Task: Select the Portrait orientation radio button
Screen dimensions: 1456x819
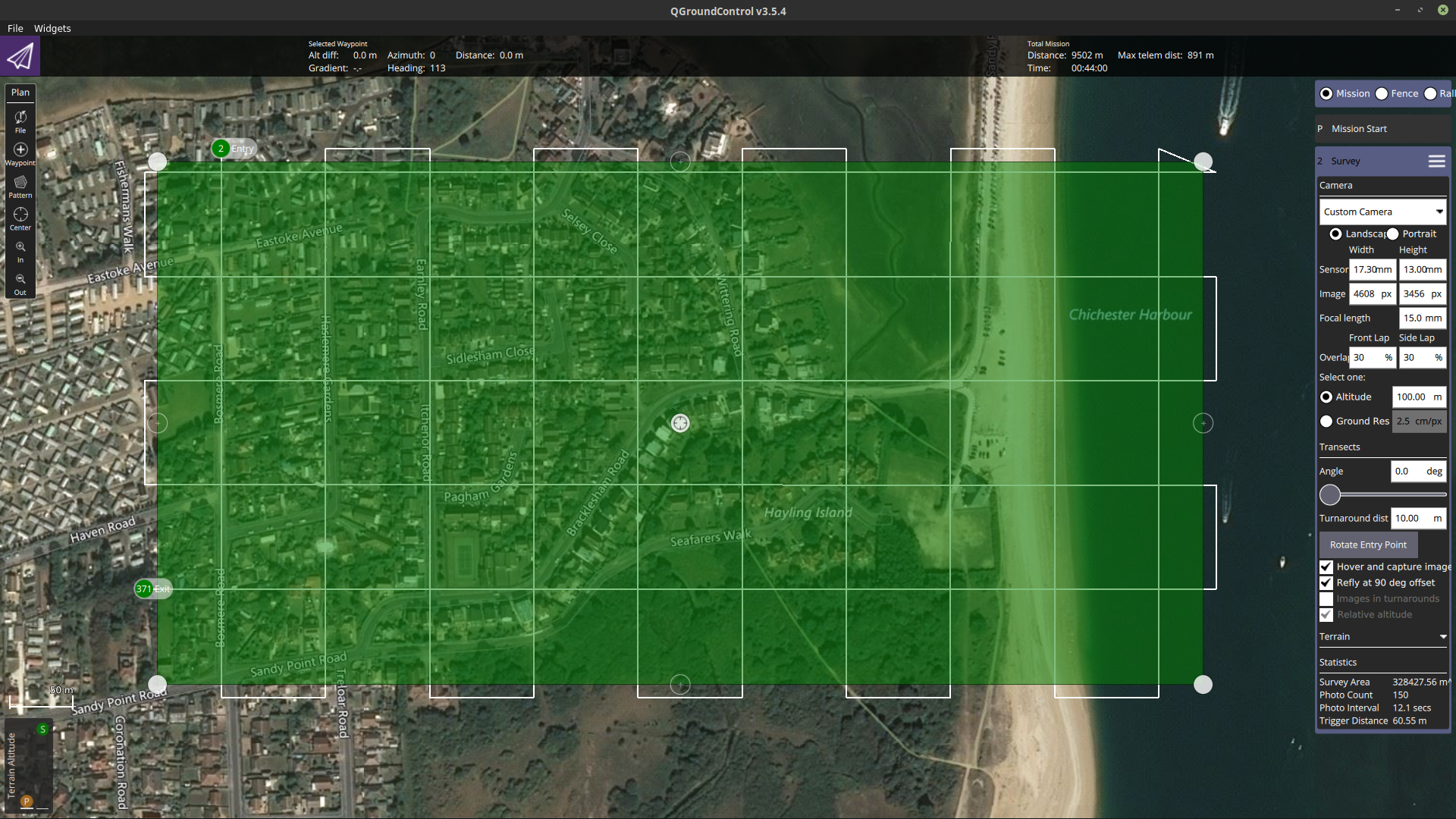Action: point(1392,234)
